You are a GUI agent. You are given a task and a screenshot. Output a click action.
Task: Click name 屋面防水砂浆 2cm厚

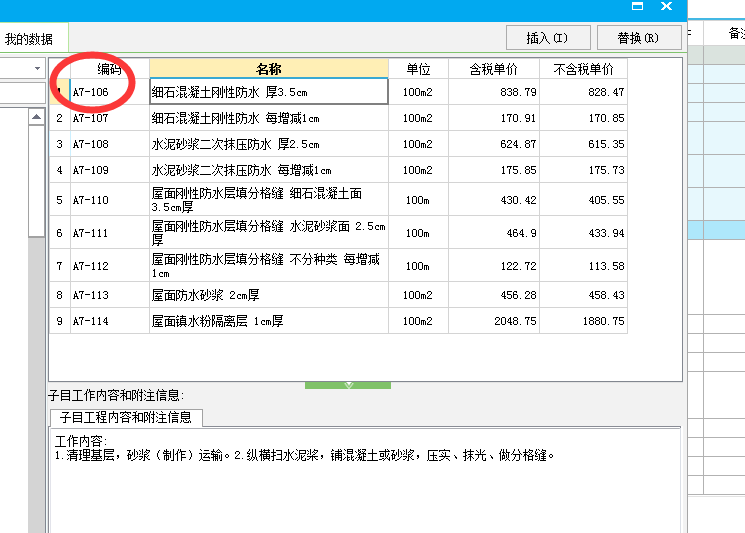pyautogui.click(x=269, y=295)
